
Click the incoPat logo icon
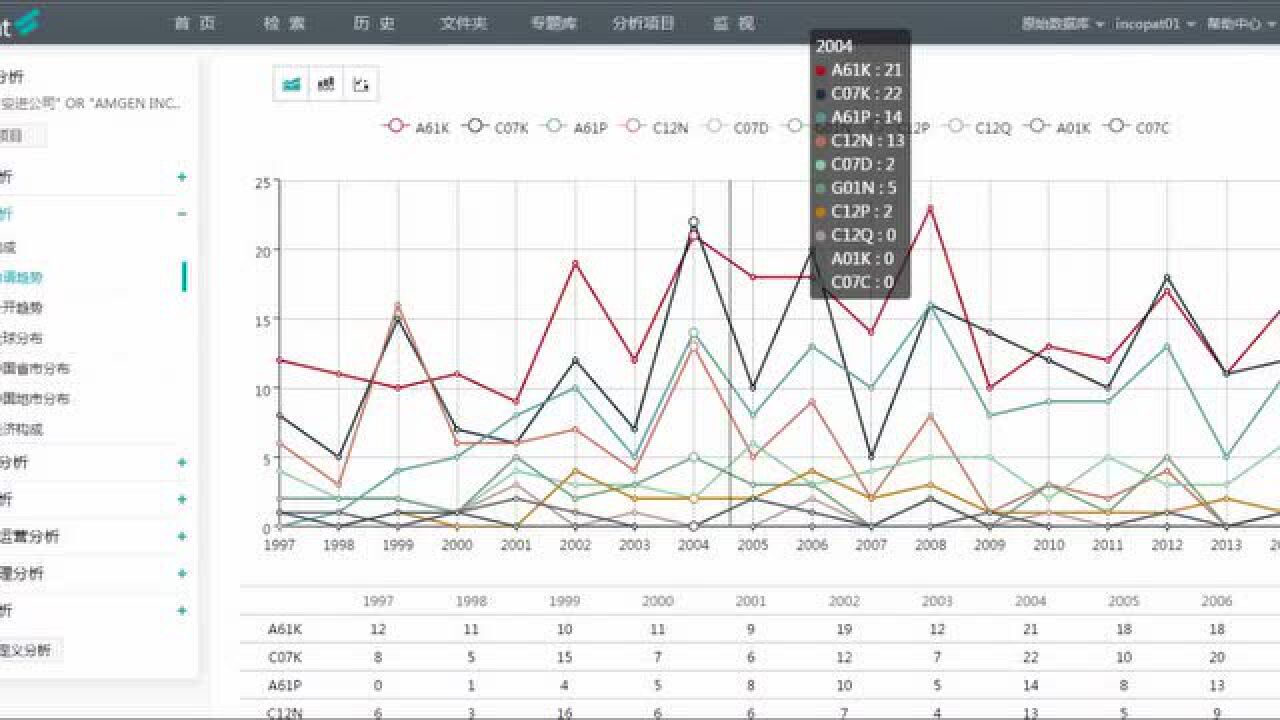[x=22, y=22]
